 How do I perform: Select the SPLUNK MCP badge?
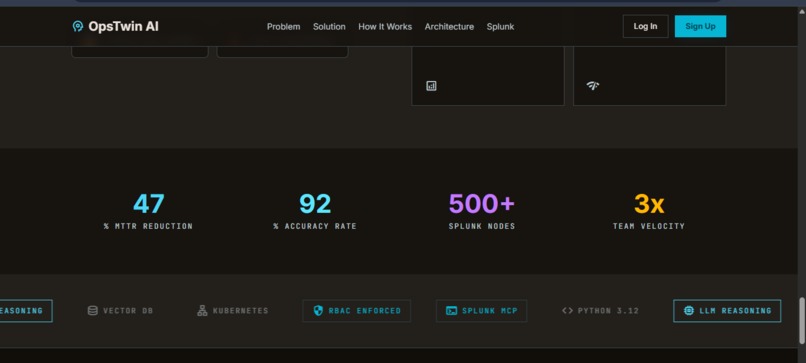pos(481,311)
